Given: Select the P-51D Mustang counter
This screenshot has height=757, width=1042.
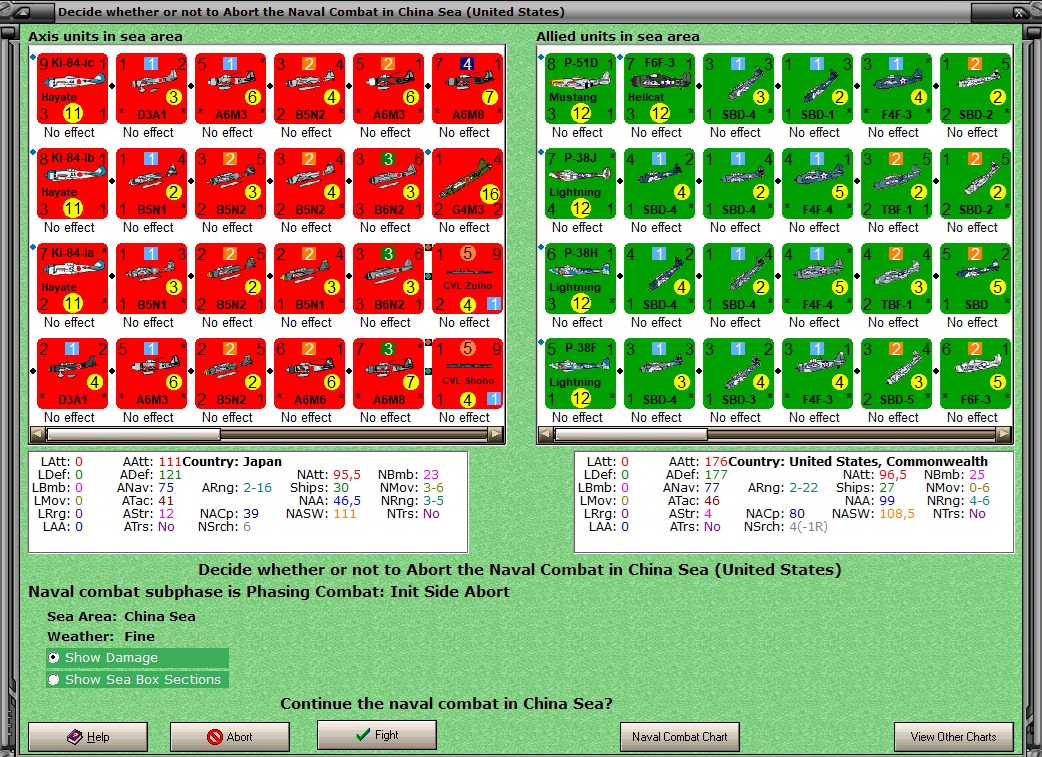Looking at the screenshot, I should point(580,88).
